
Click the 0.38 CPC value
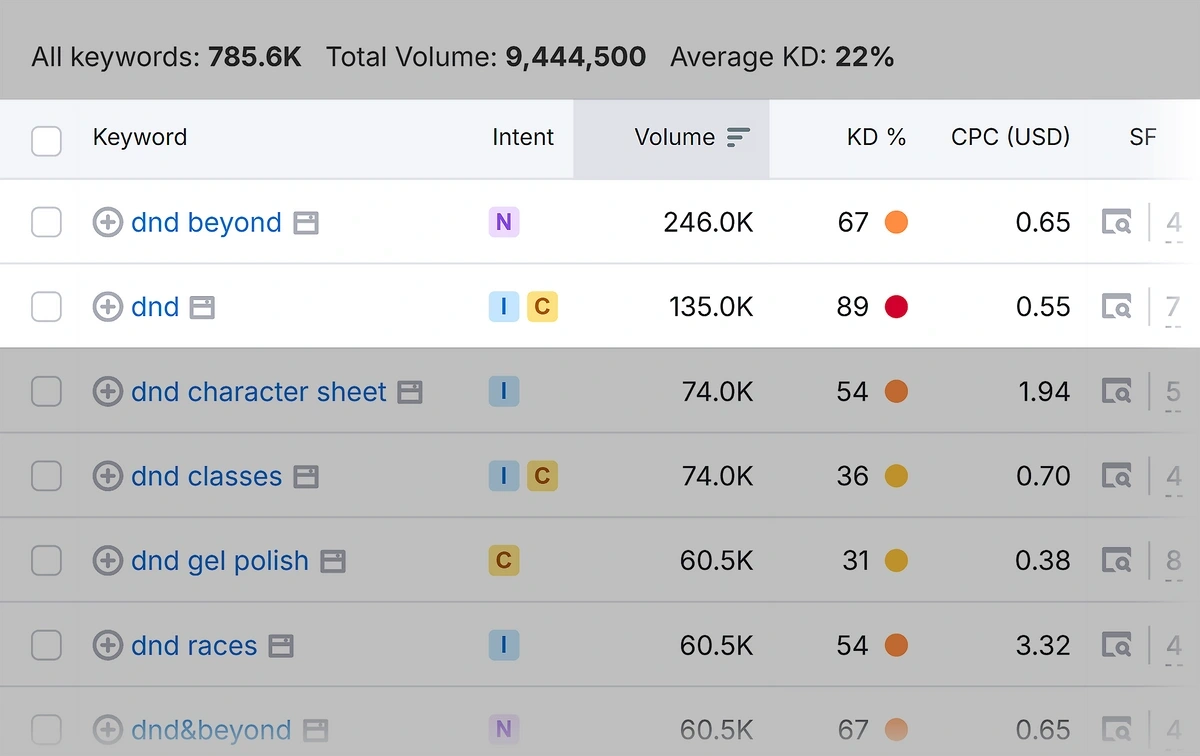1043,561
